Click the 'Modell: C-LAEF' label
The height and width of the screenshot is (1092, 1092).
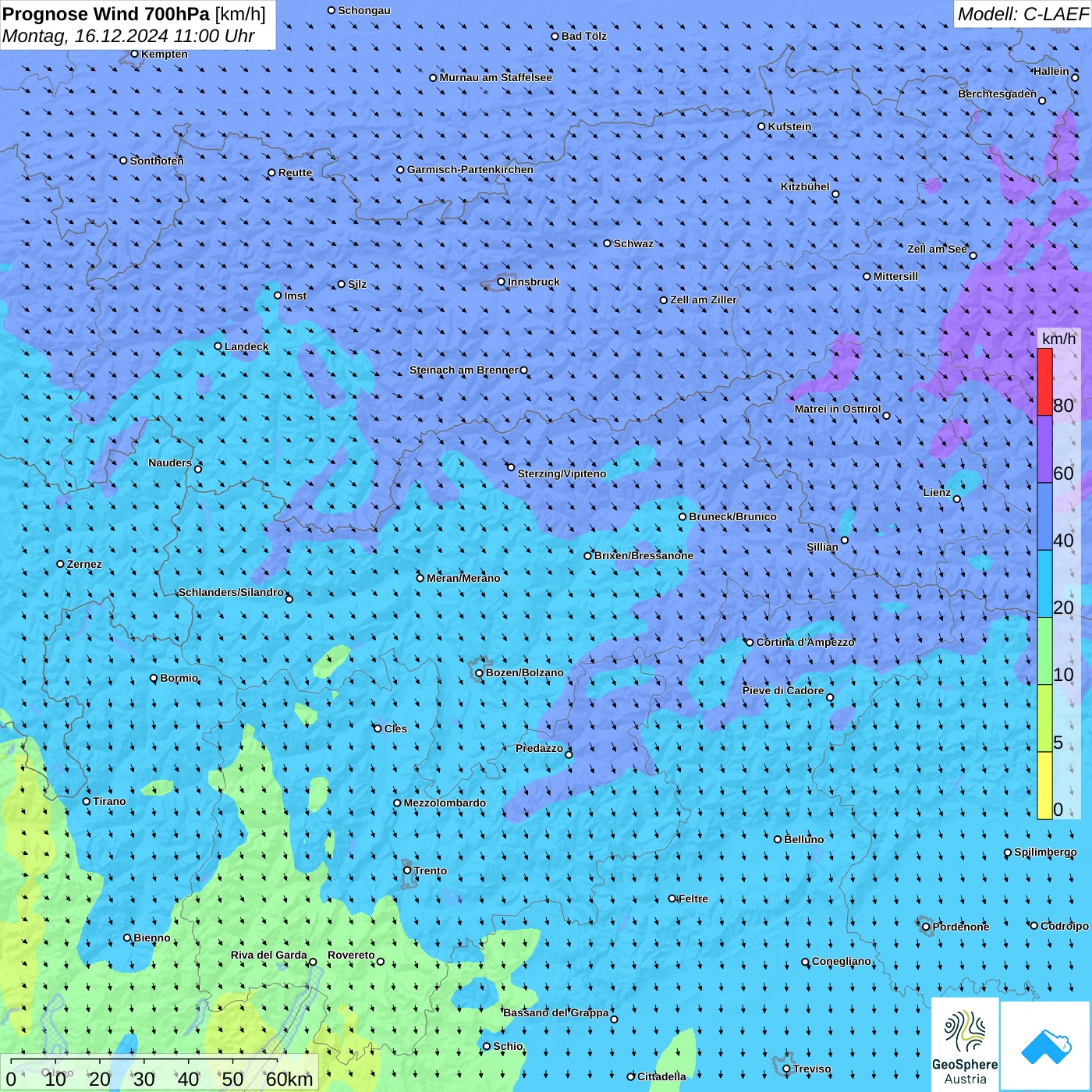1023,14
